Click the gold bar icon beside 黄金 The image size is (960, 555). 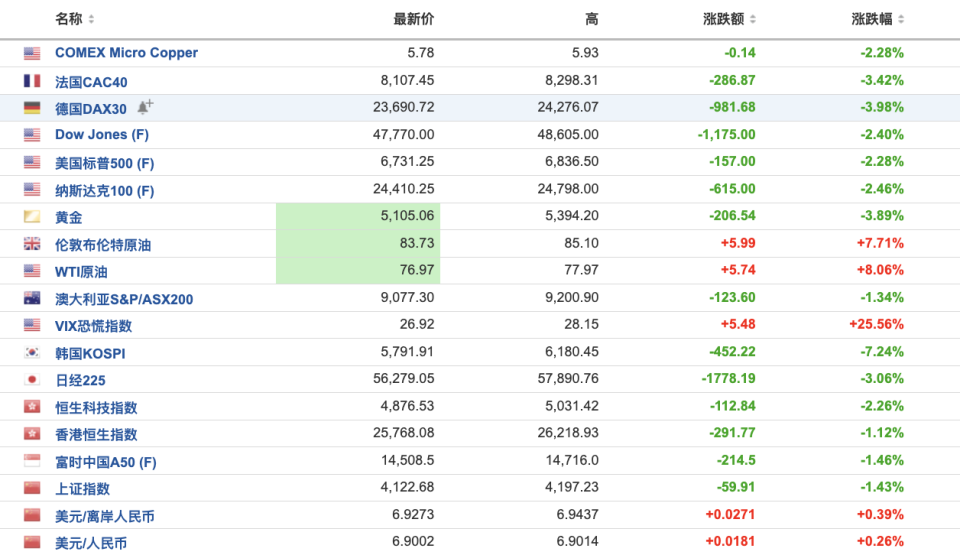pyautogui.click(x=32, y=216)
